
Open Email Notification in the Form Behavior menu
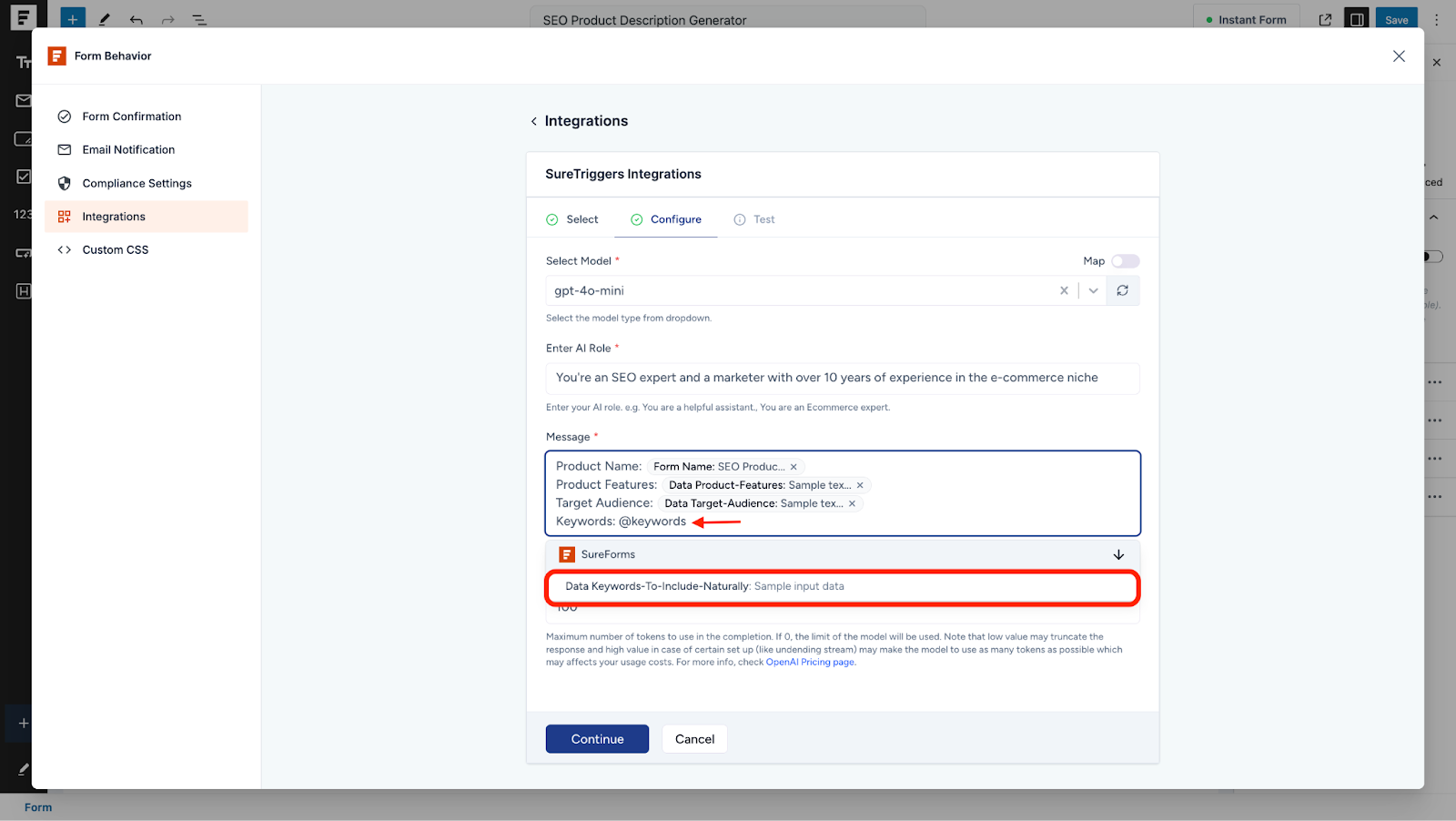128,149
